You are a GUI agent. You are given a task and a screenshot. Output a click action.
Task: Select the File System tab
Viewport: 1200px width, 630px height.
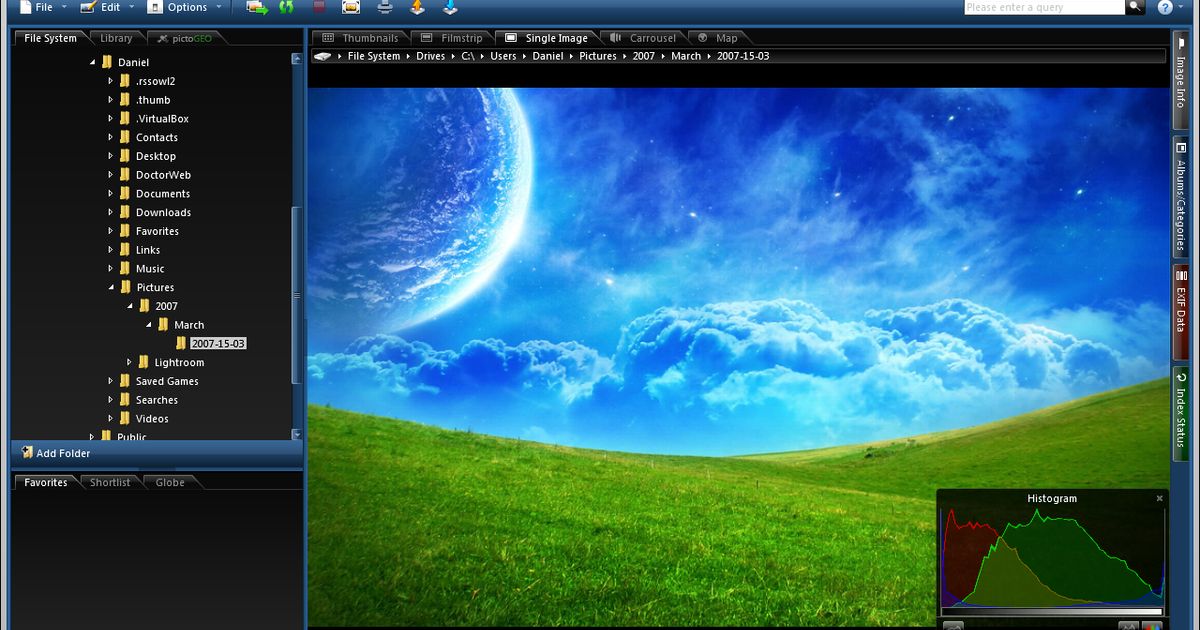[x=50, y=38]
